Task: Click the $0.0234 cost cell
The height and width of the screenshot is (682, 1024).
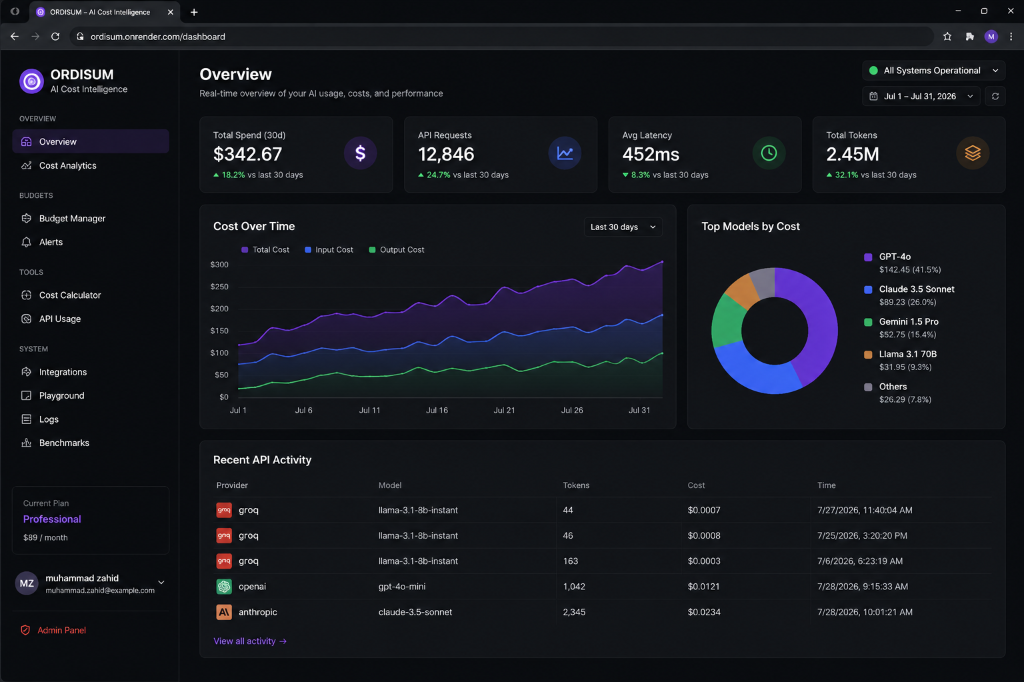Action: (x=704, y=612)
